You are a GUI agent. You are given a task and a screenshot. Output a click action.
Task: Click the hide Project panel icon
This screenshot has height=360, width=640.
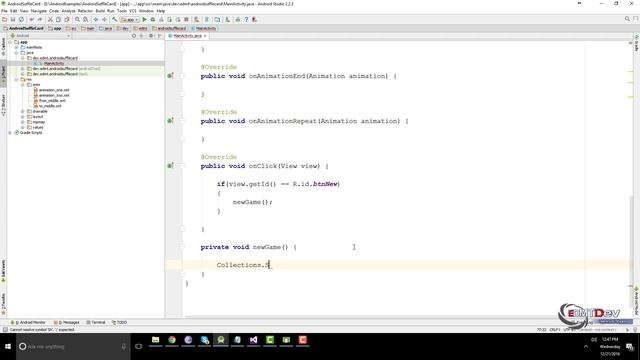159,36
